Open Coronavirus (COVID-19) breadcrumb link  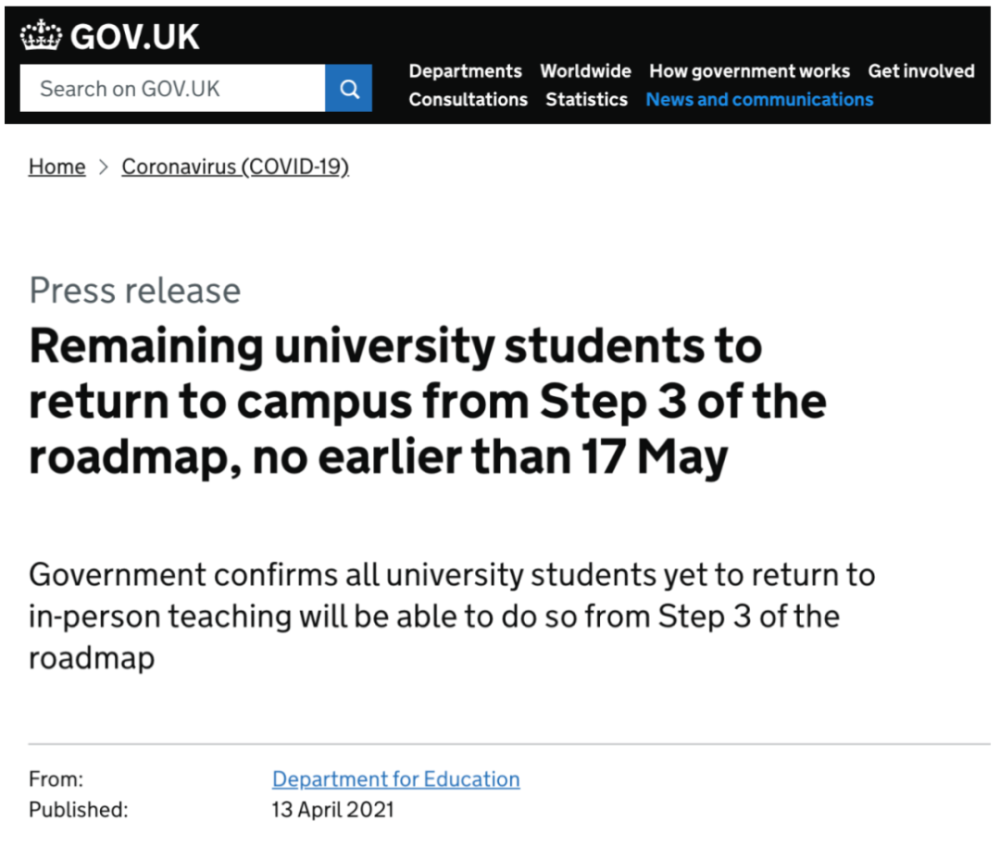[235, 167]
